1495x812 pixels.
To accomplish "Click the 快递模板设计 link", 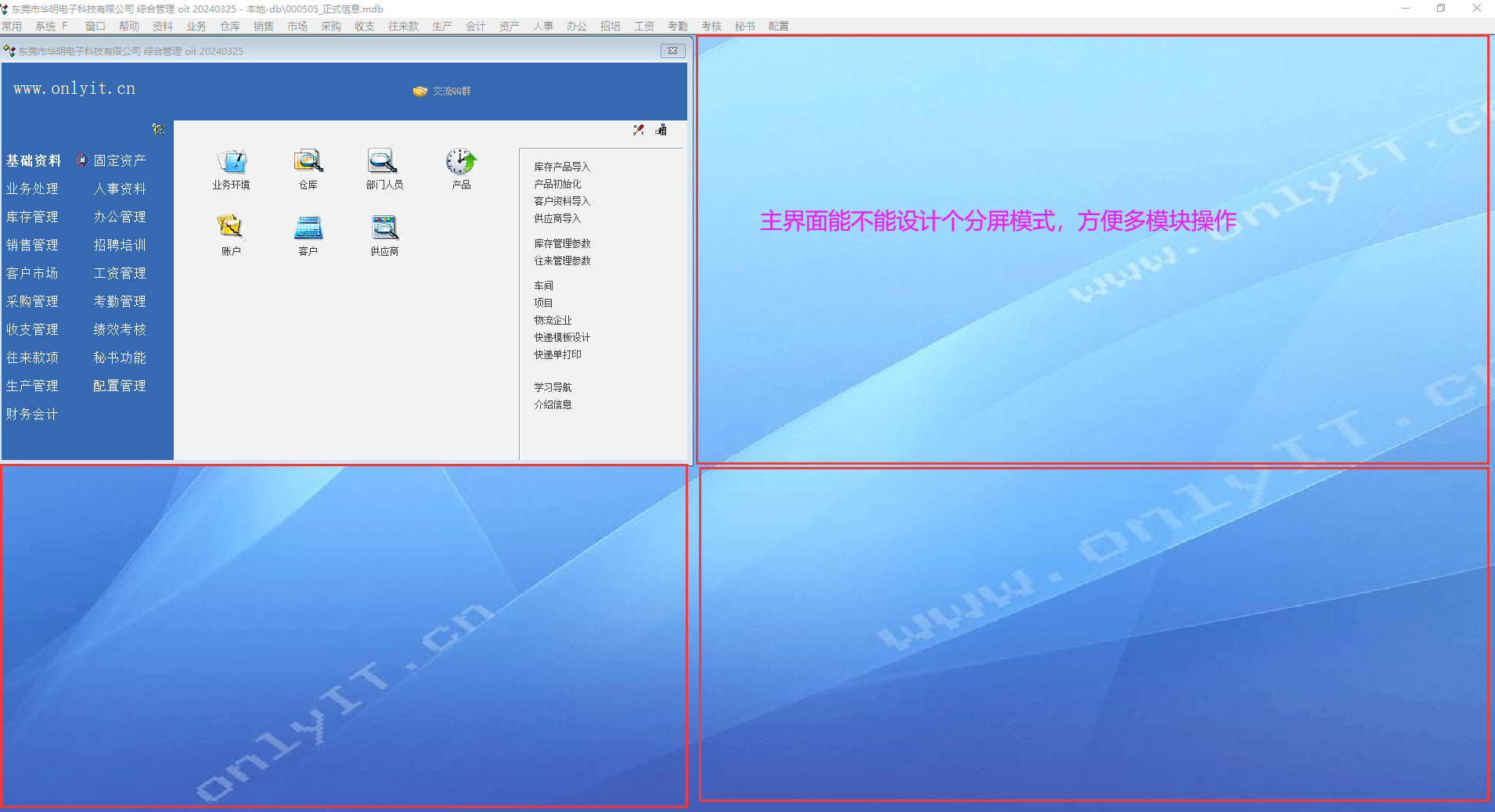I will click(x=562, y=337).
